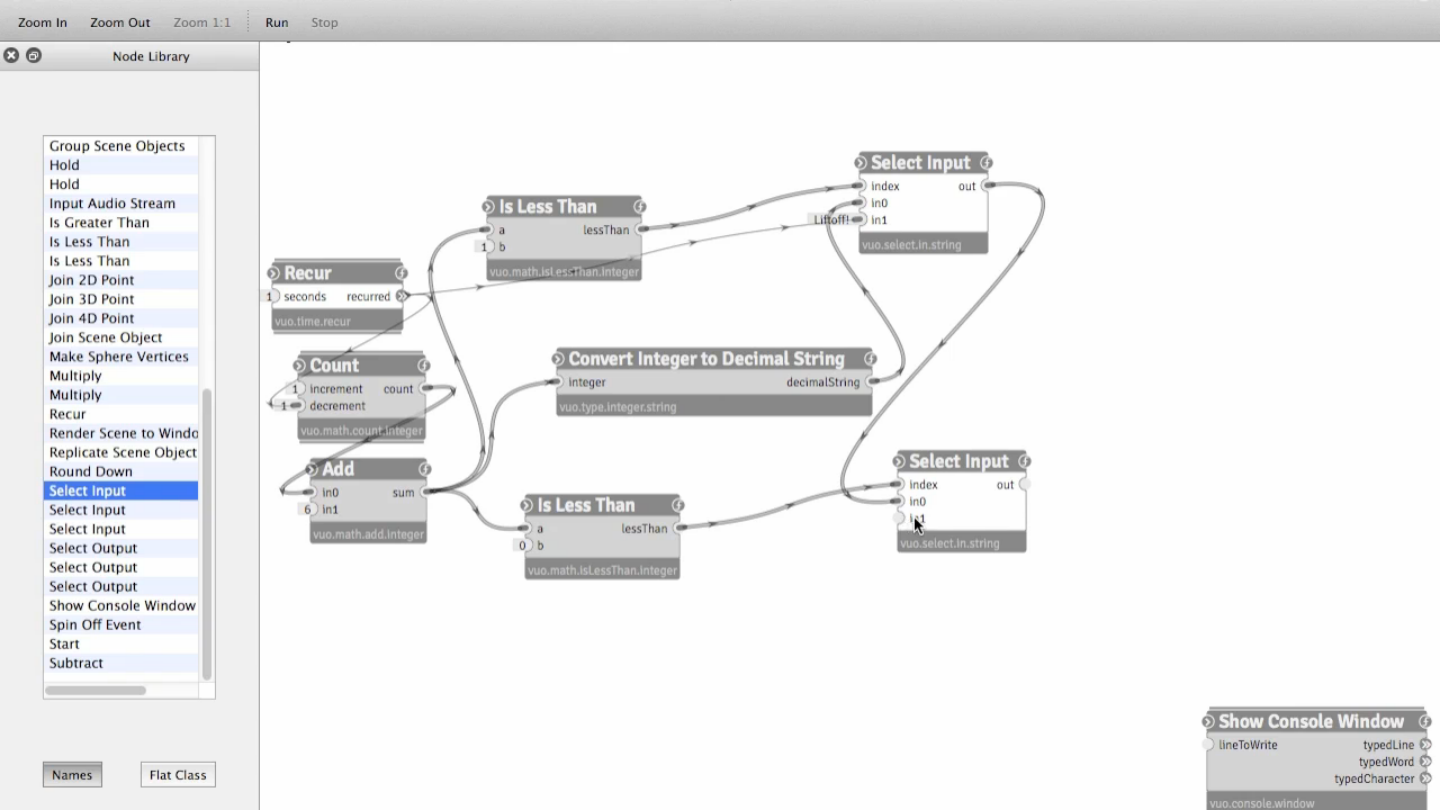This screenshot has width=1440, height=810.
Task: Run the composition
Action: [277, 22]
